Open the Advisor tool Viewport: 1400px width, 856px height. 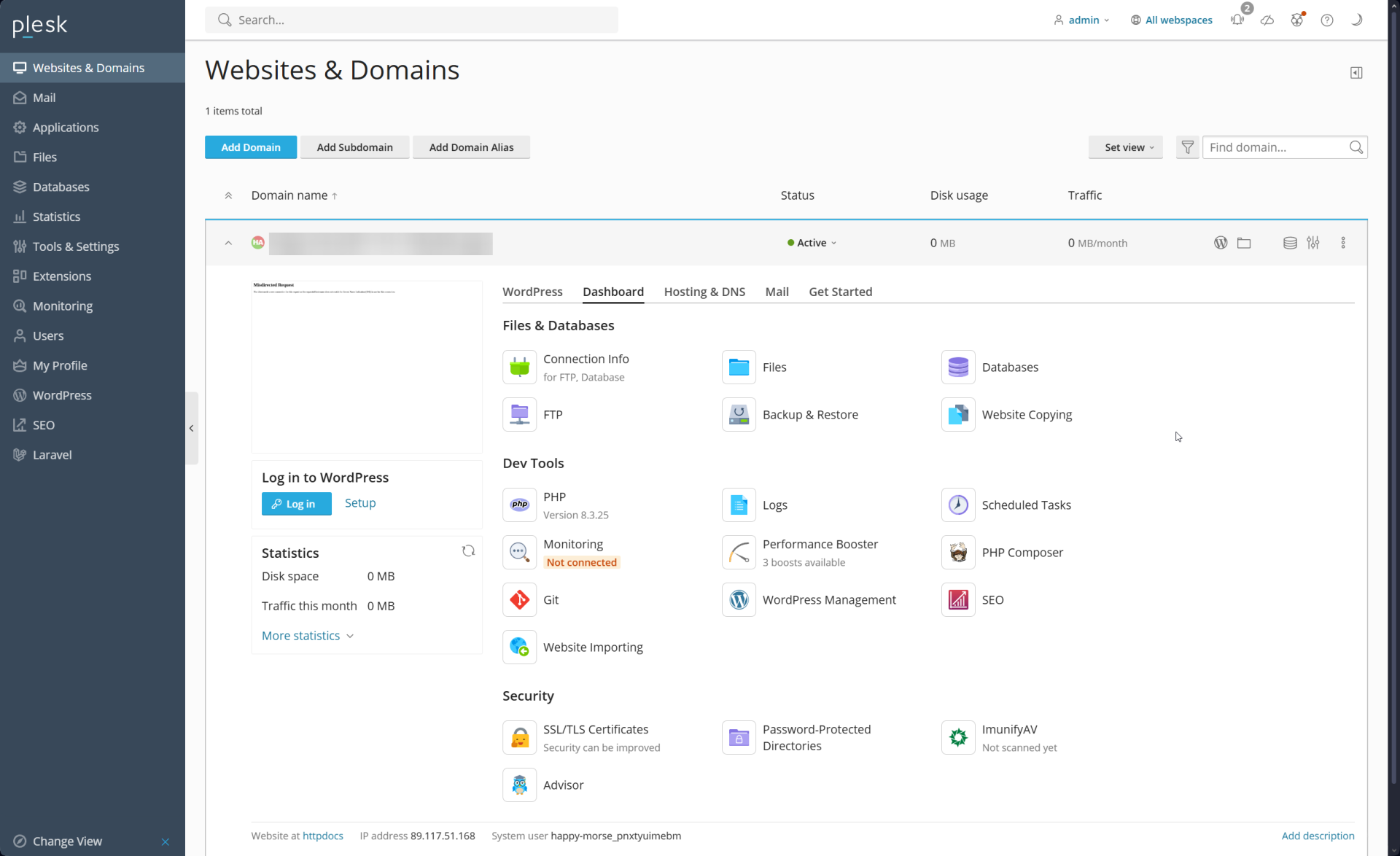click(x=543, y=785)
